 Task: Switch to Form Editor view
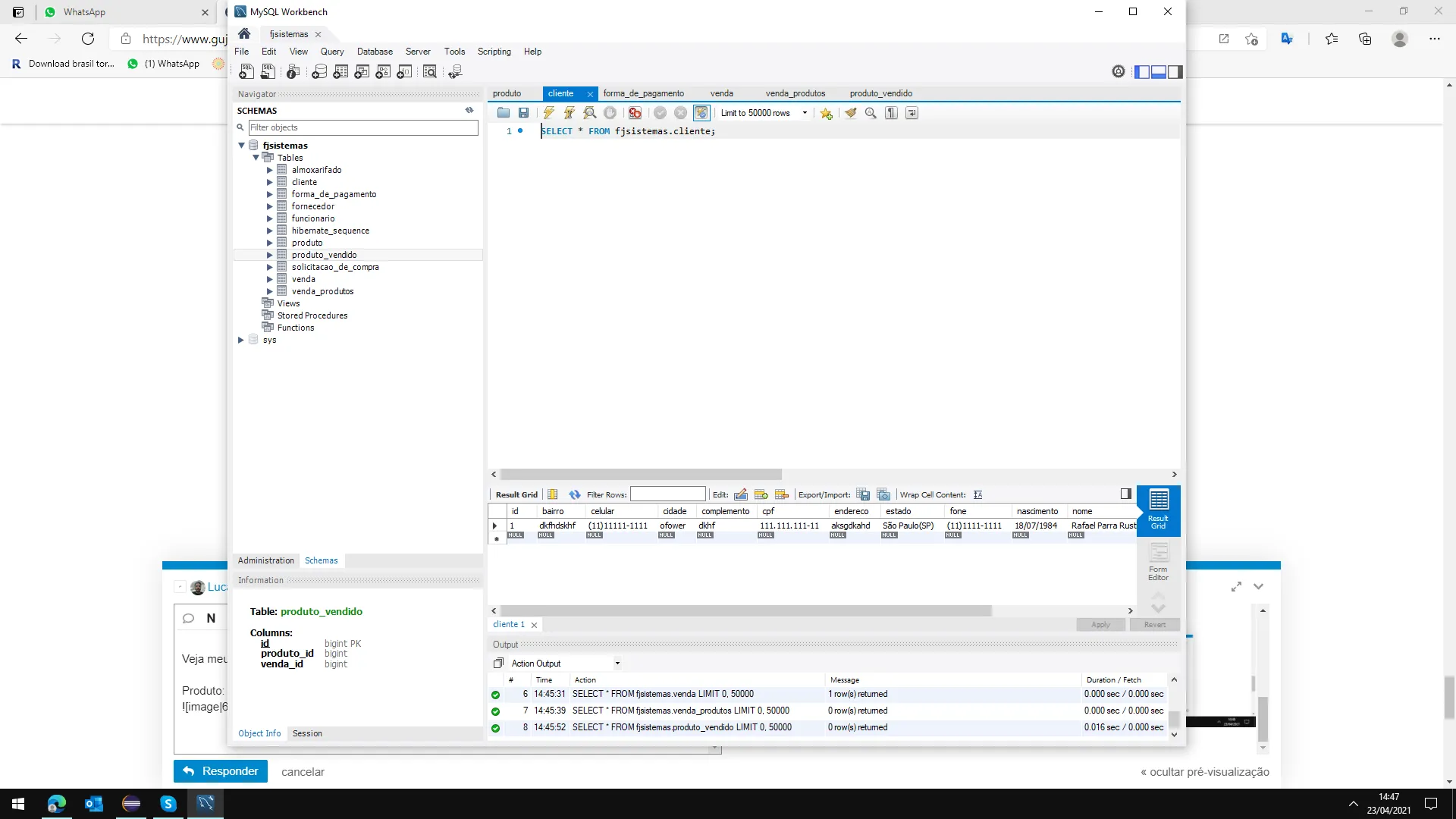point(1158,562)
